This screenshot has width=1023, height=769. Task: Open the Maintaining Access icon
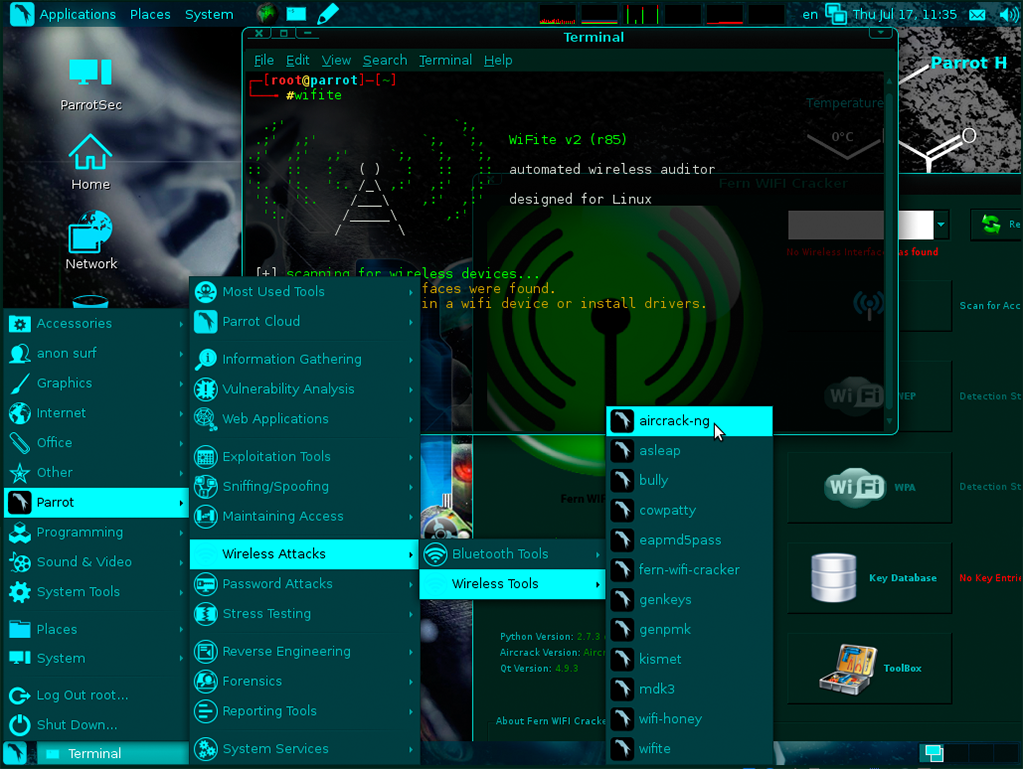(206, 517)
